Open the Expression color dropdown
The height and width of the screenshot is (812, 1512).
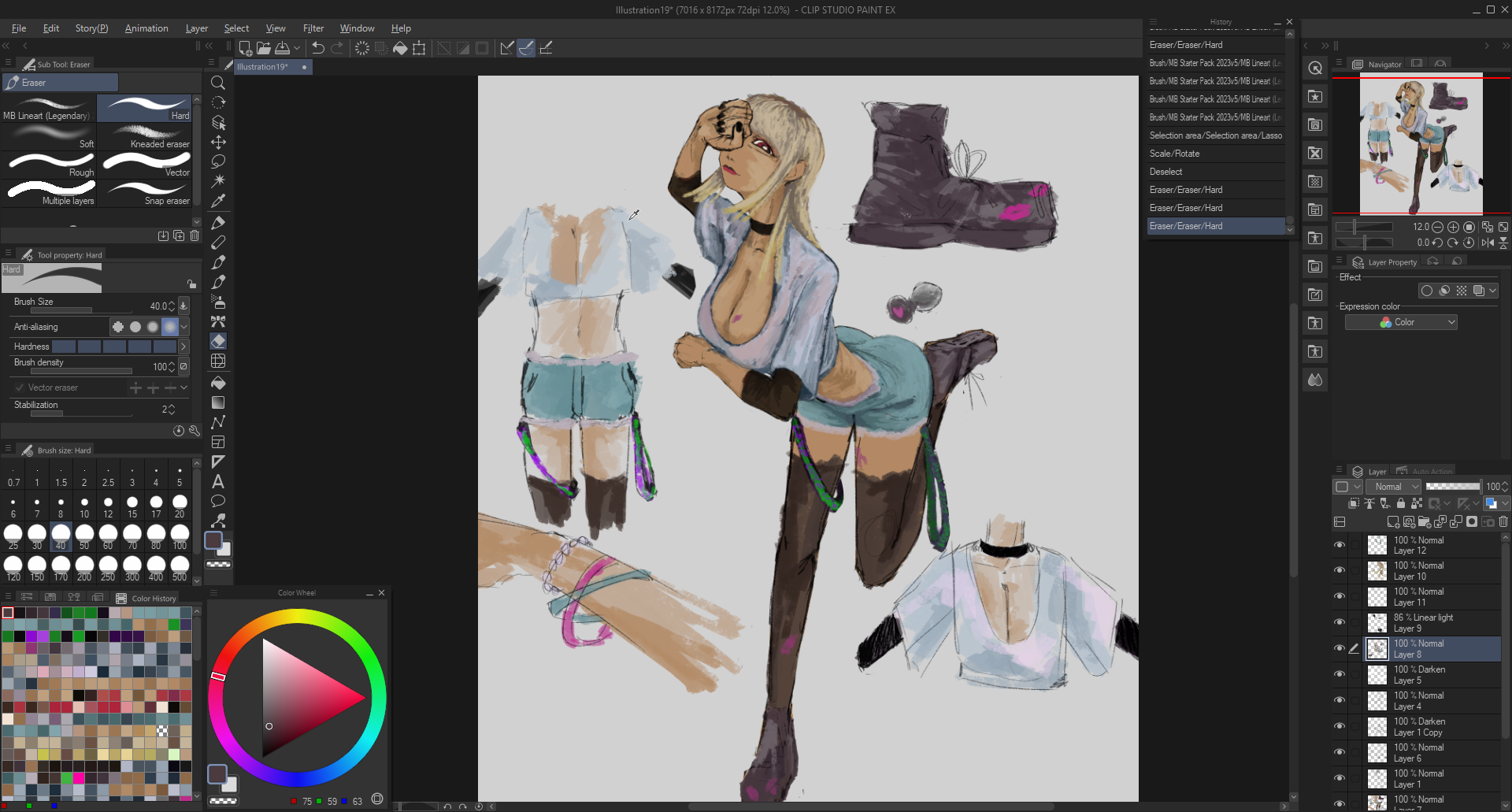1401,322
